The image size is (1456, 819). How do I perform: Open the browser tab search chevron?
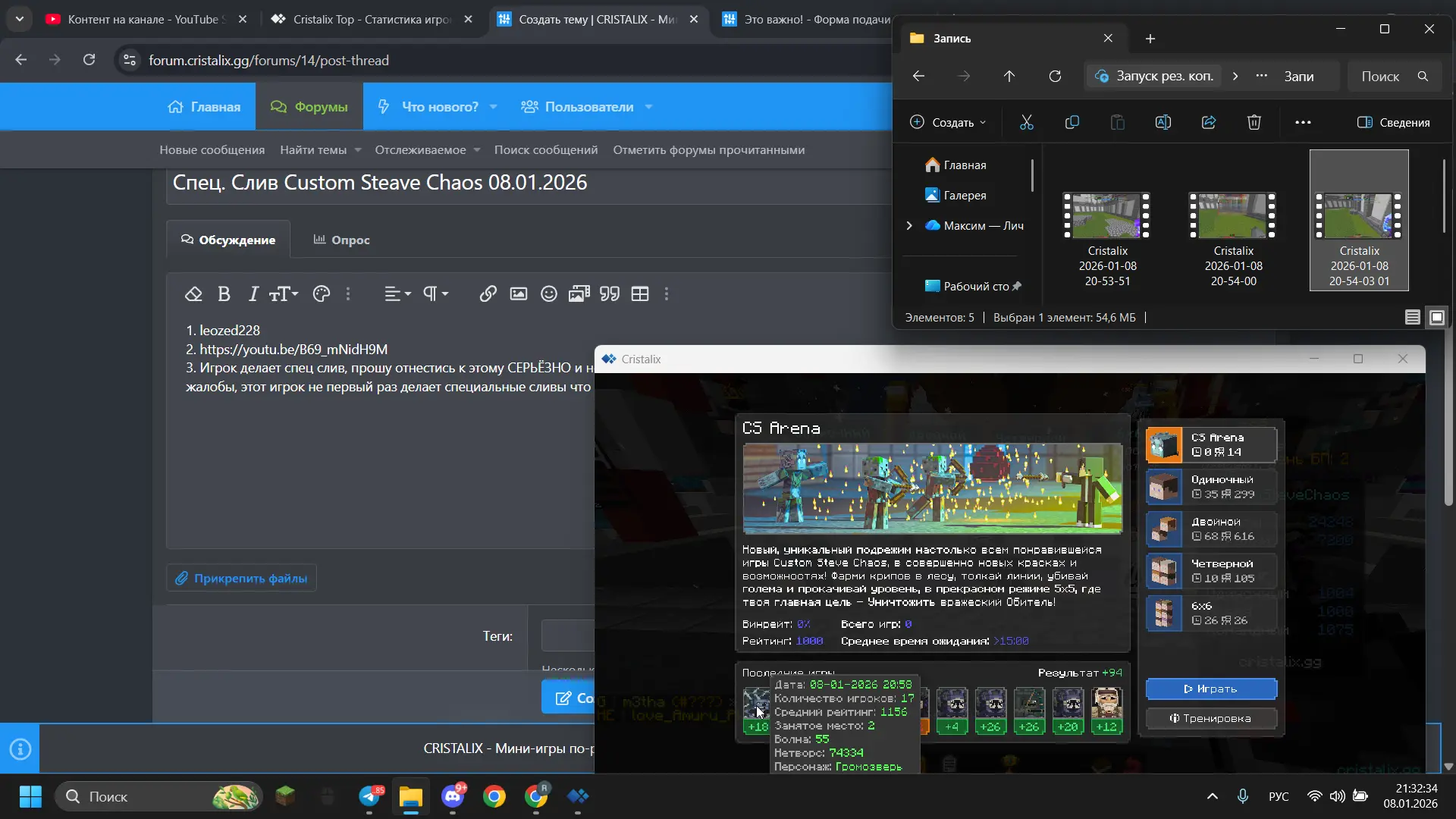pyautogui.click(x=20, y=19)
